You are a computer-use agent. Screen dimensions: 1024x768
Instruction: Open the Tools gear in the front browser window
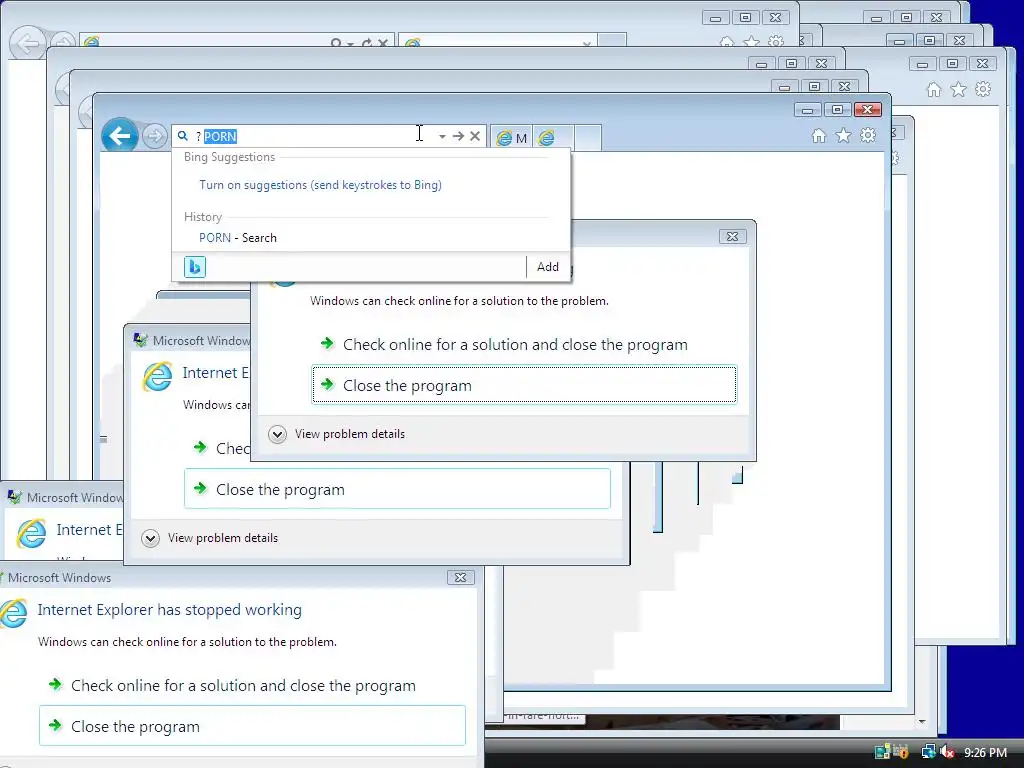pos(868,135)
